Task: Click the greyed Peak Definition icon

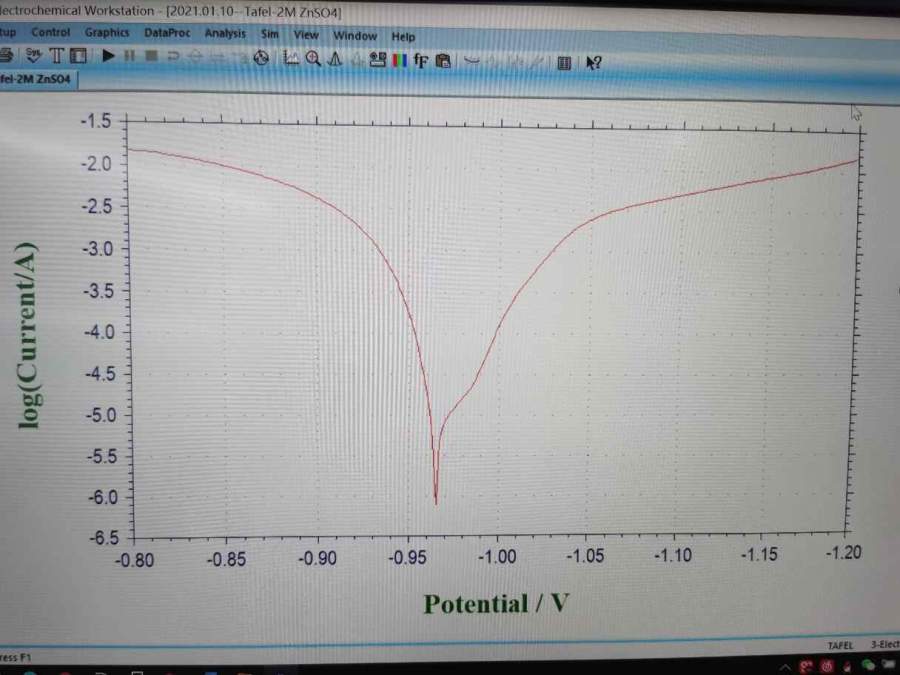Action: (x=356, y=59)
